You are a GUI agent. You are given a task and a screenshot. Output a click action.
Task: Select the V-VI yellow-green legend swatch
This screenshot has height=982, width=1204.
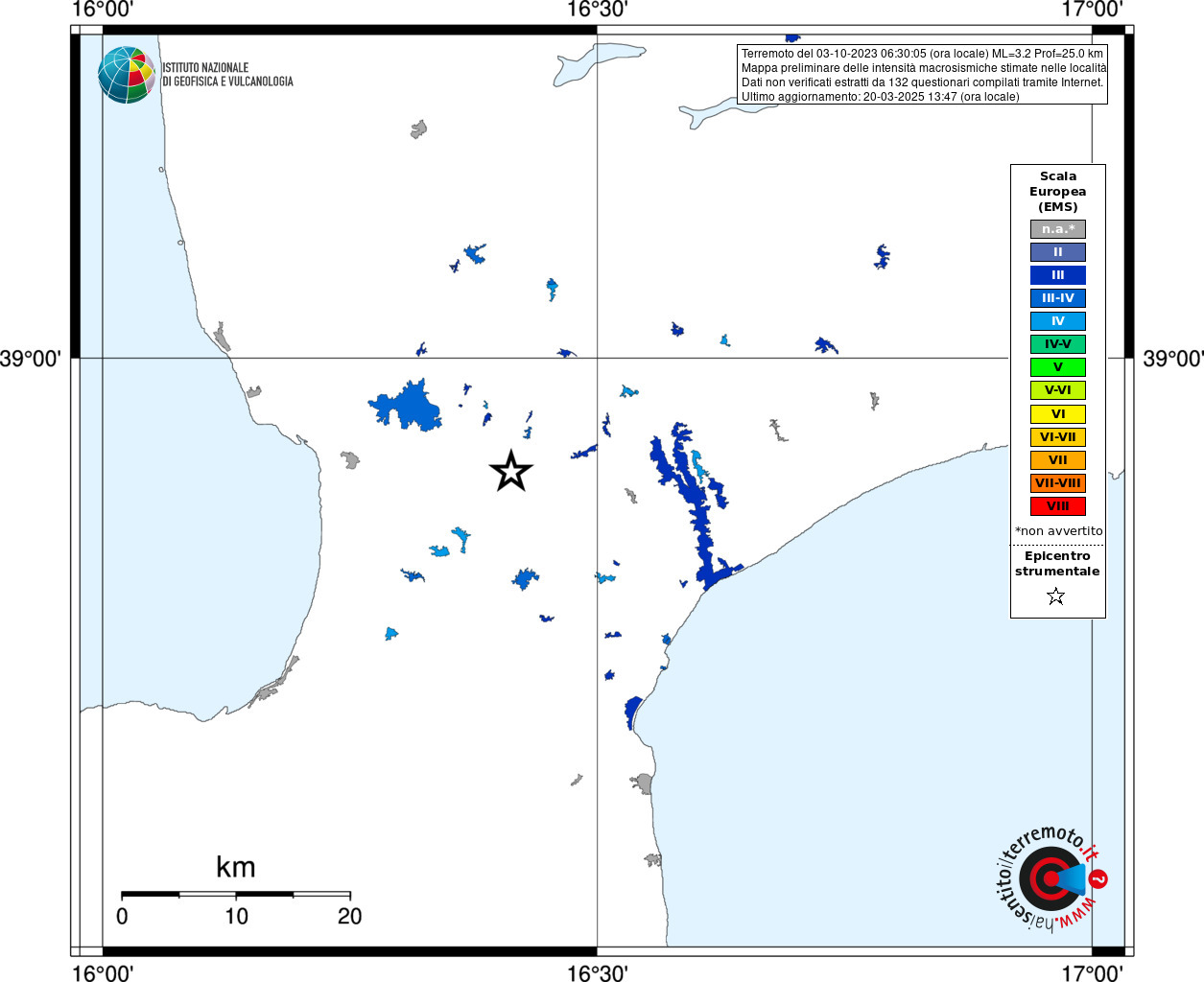tap(1057, 390)
